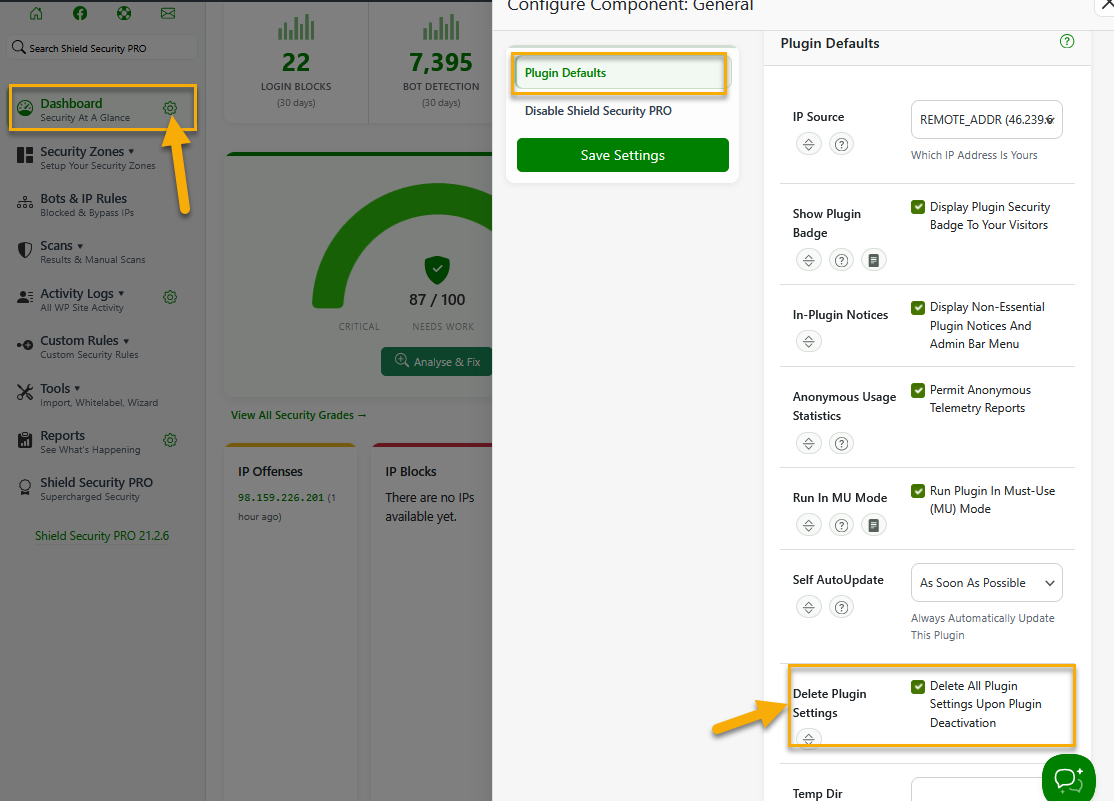The height and width of the screenshot is (801, 1114).
Task: Toggle Display Non-Essential Plugin Notices checkbox
Action: pyautogui.click(x=918, y=308)
